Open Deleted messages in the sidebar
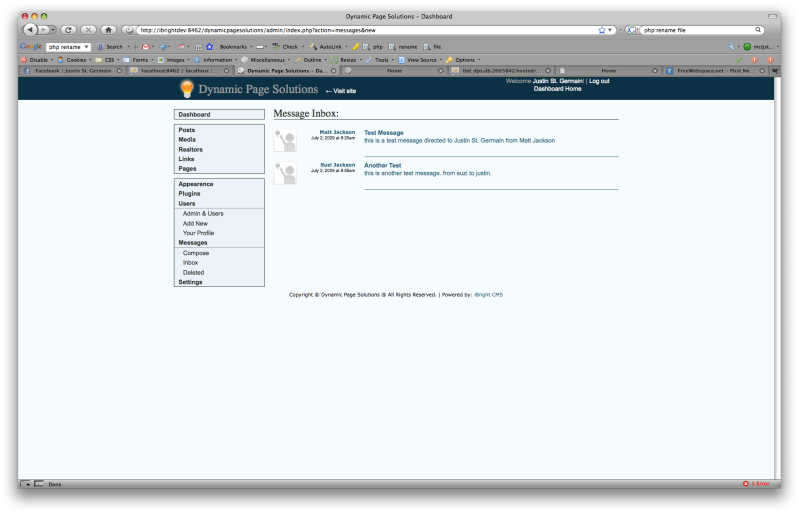The width and height of the screenshot is (799, 513). pyautogui.click(x=193, y=273)
